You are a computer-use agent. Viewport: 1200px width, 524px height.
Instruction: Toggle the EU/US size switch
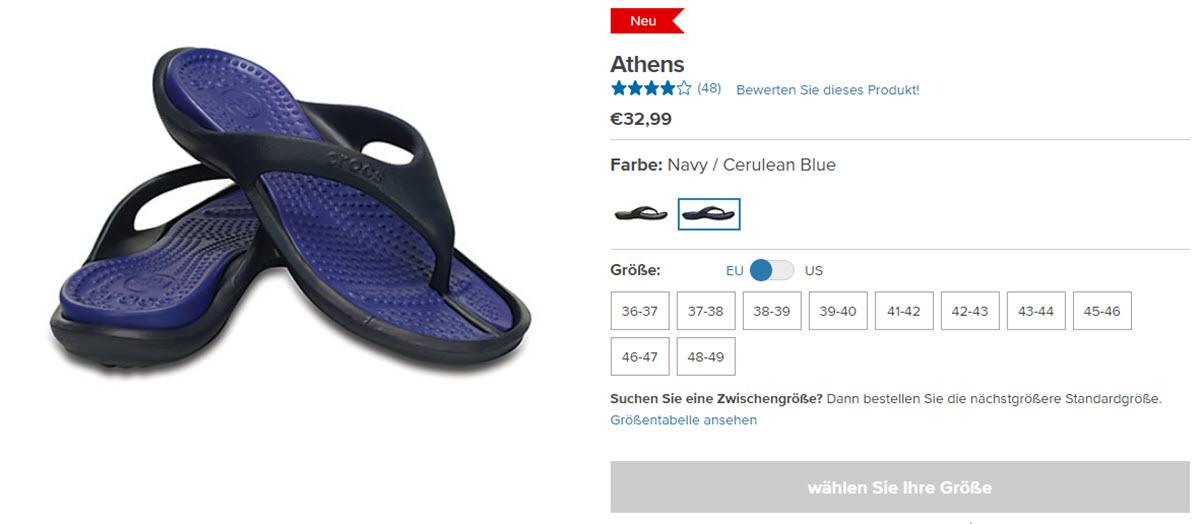click(772, 270)
